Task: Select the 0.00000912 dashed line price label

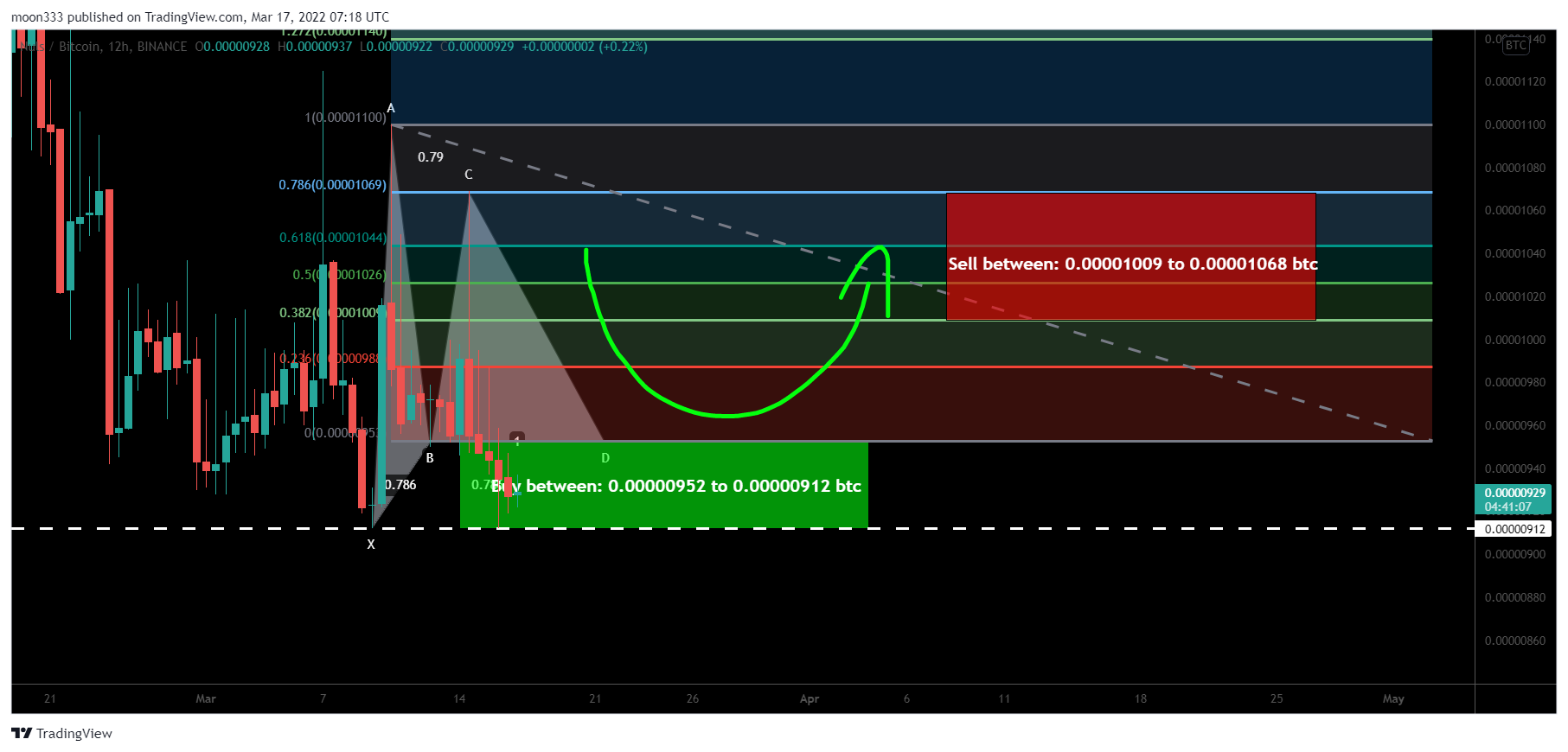Action: pyautogui.click(x=1514, y=529)
